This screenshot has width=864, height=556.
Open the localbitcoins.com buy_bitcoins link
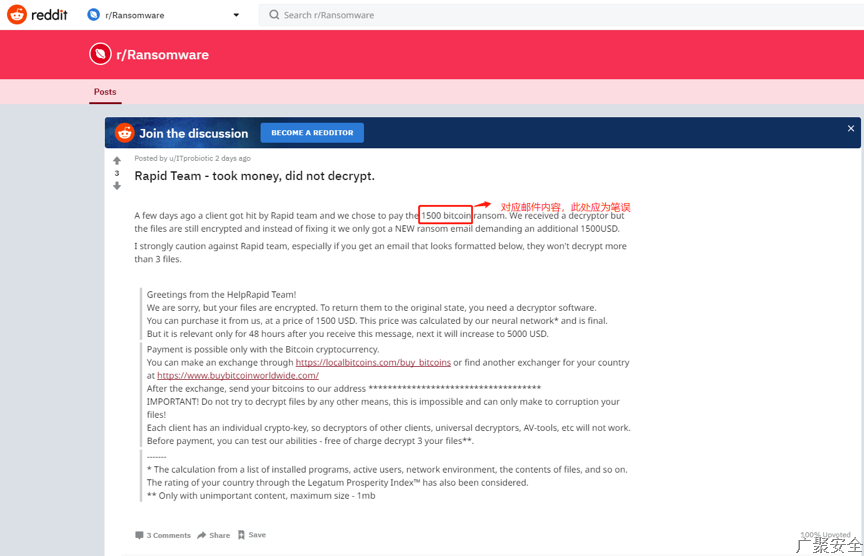point(373,362)
